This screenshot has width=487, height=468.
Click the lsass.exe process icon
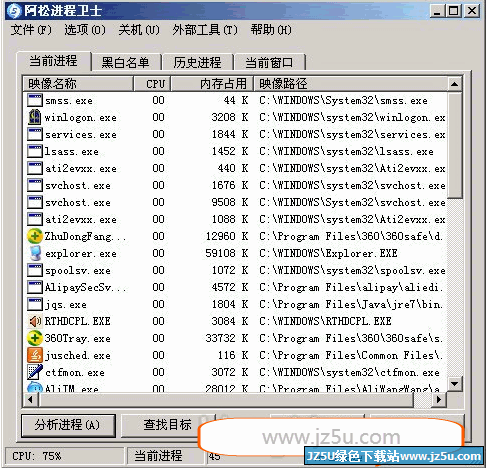pos(35,151)
